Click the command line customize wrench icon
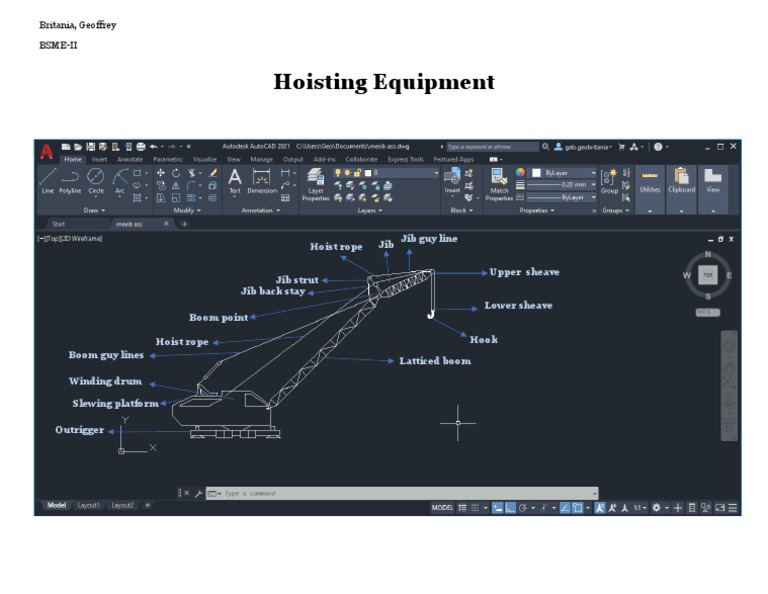768x594 pixels. 198,494
